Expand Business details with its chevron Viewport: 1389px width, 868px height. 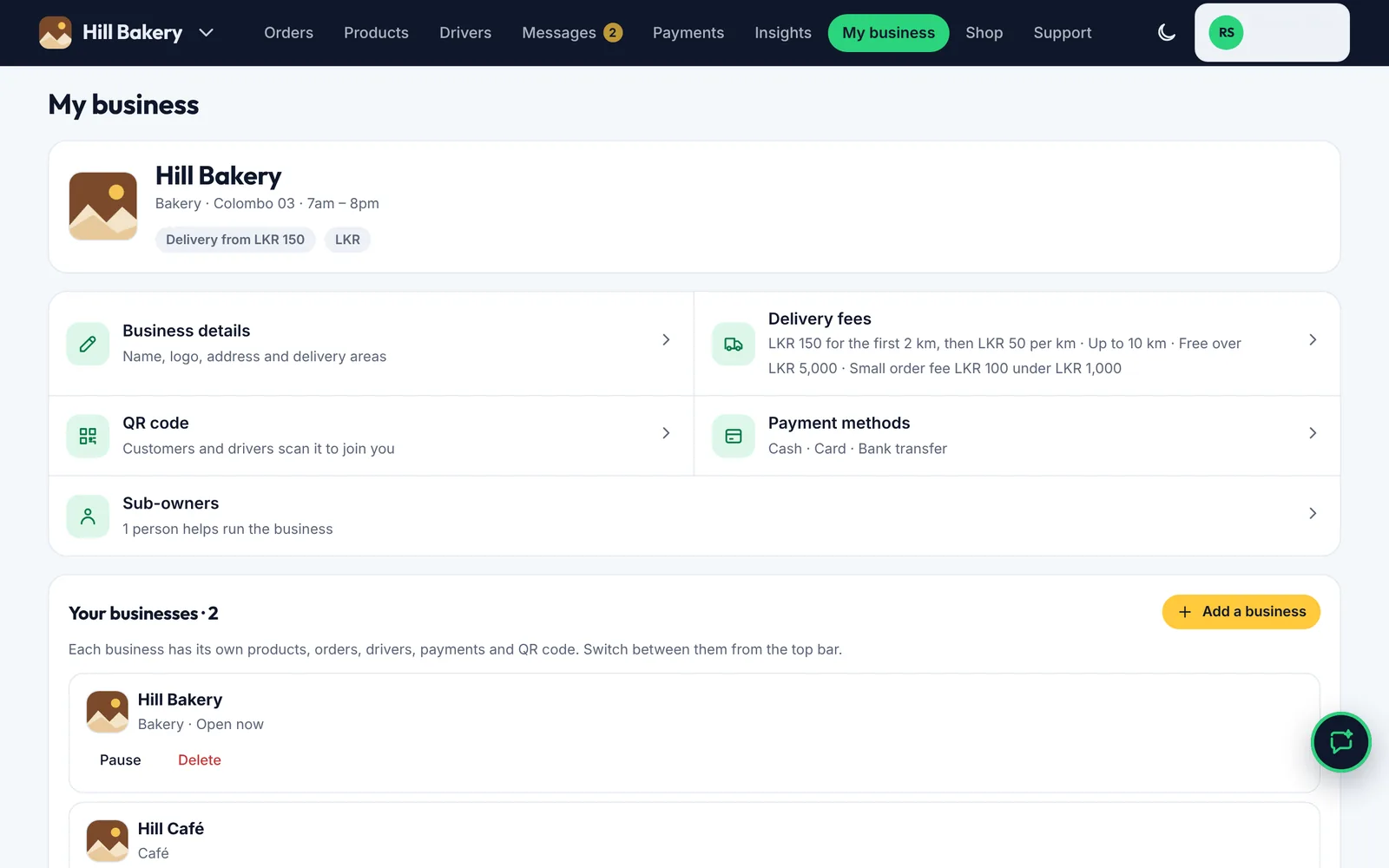coord(666,340)
